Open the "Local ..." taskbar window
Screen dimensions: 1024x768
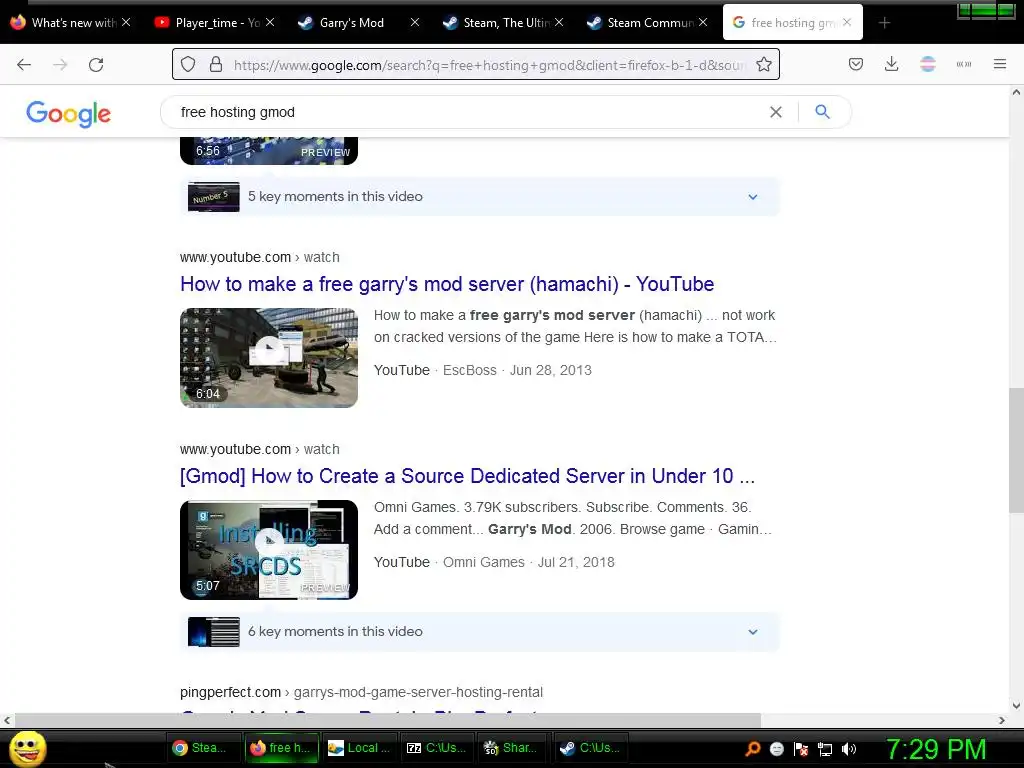click(x=359, y=748)
